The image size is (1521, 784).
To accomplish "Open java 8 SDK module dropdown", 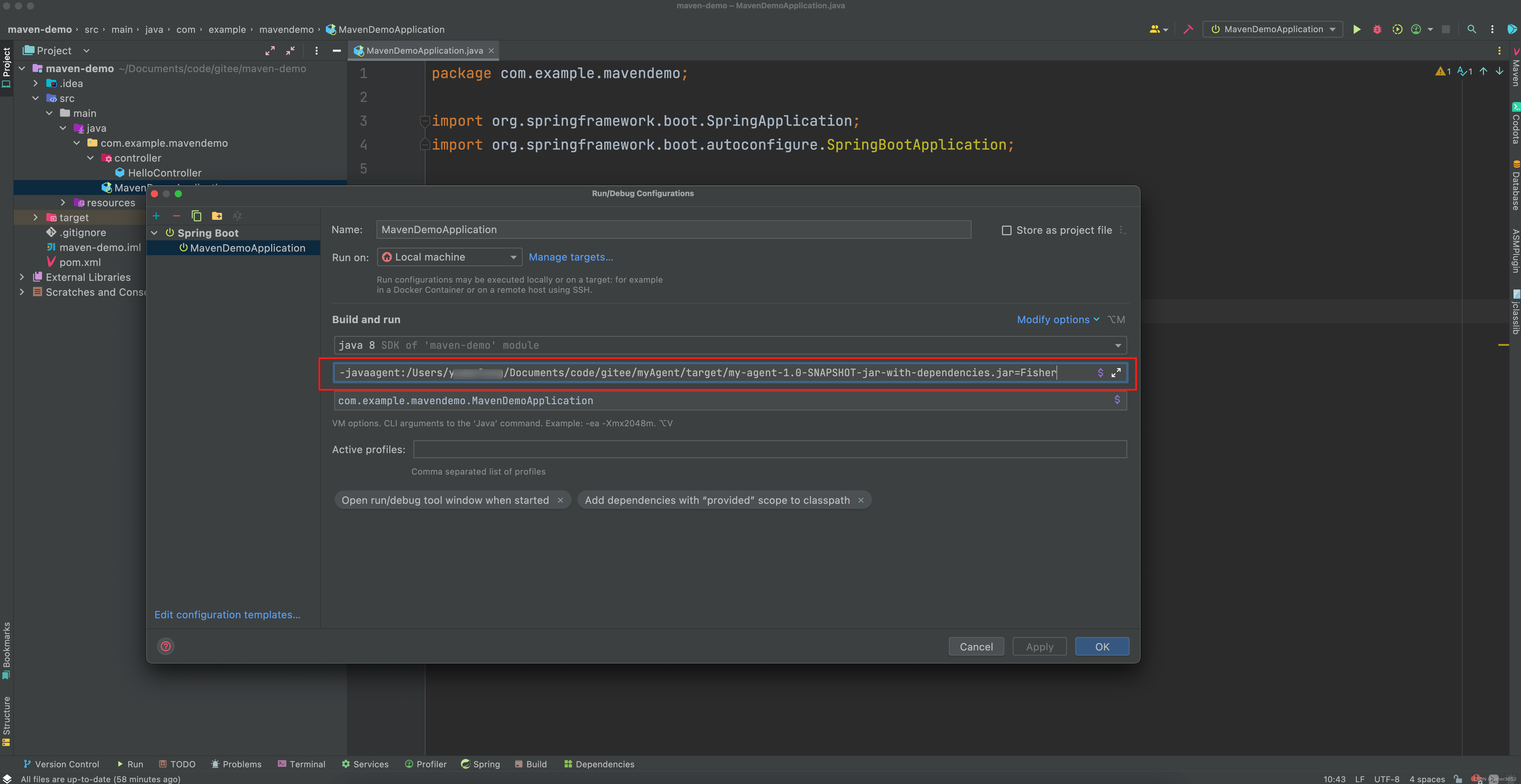I will pos(730,345).
